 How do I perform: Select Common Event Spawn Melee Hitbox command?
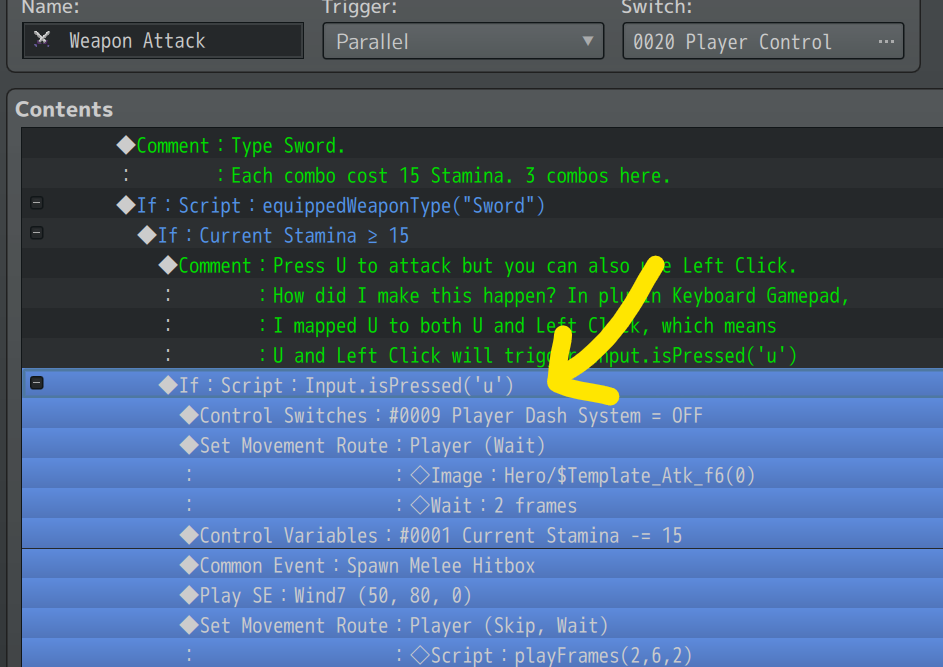pos(482,565)
